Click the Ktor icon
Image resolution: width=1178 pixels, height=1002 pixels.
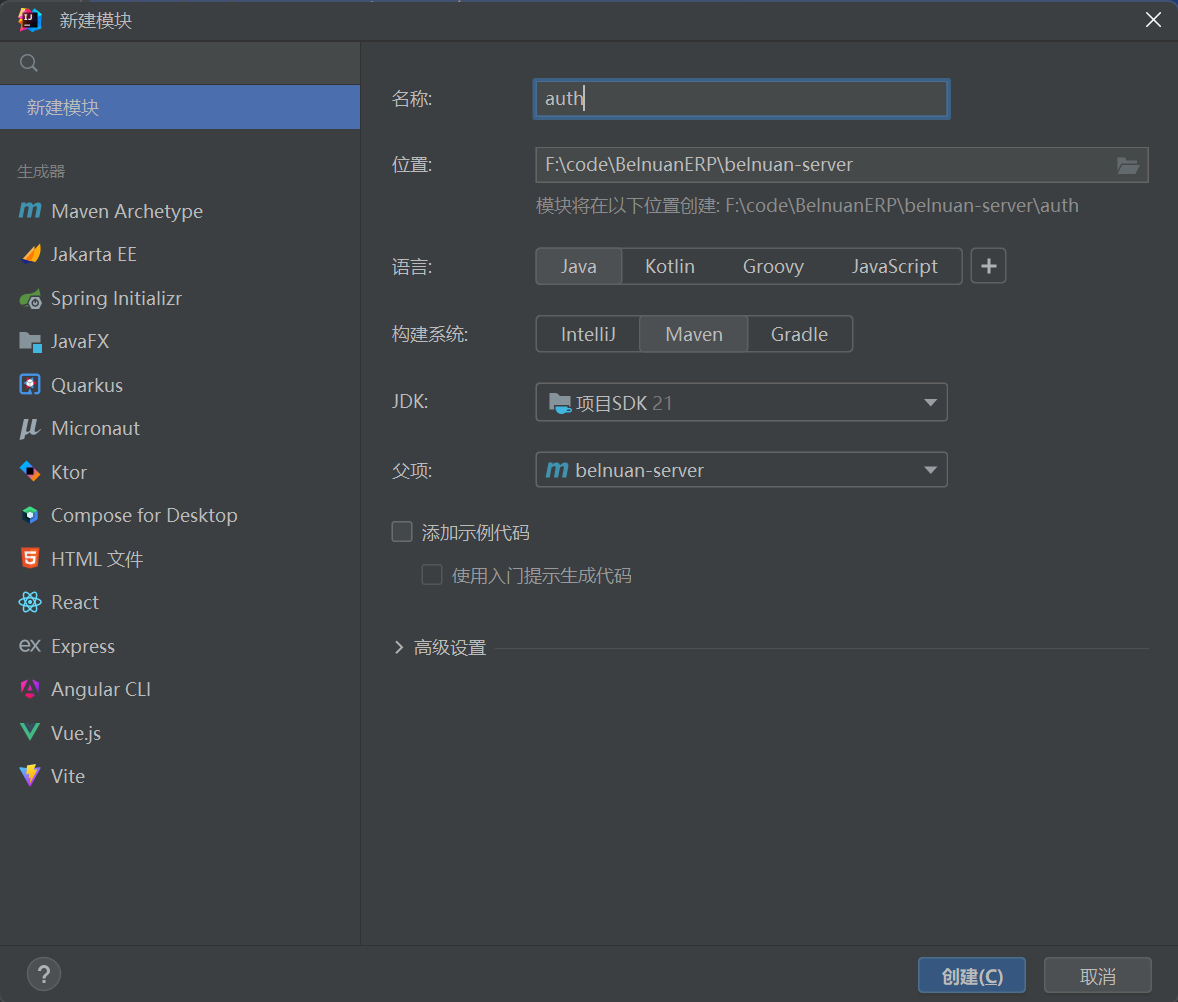[x=30, y=472]
